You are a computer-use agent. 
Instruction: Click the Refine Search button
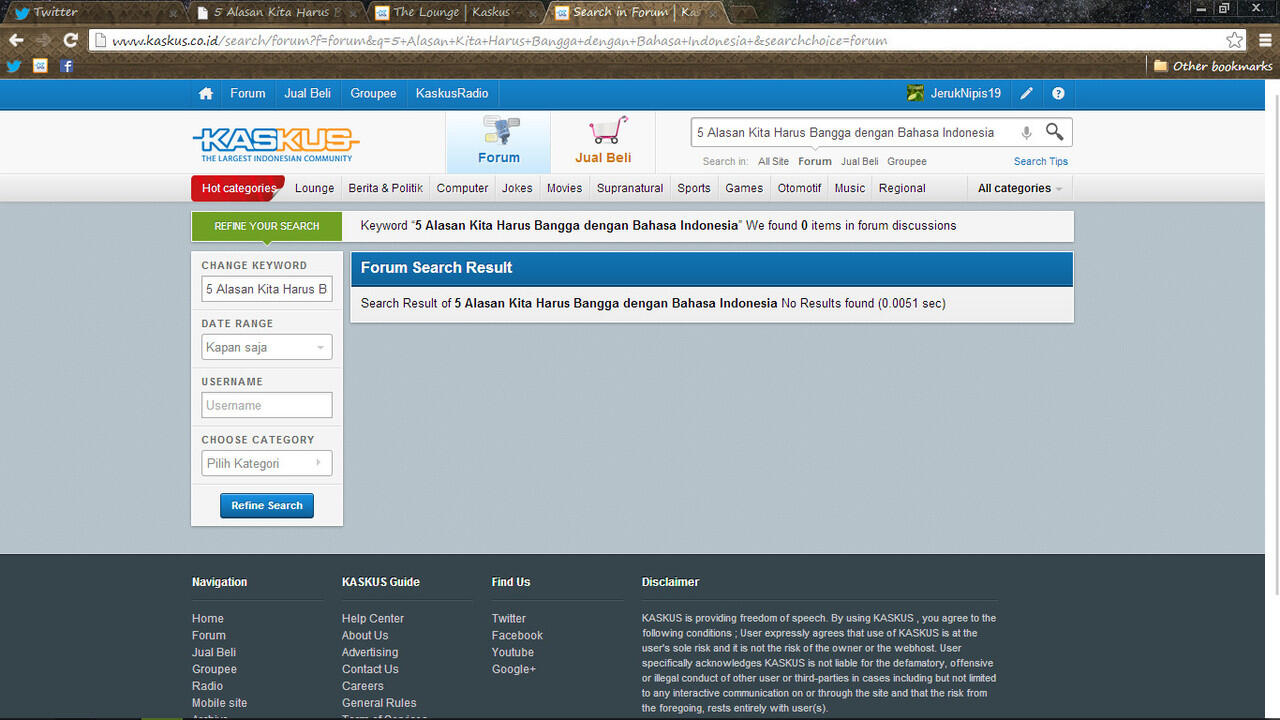(267, 505)
